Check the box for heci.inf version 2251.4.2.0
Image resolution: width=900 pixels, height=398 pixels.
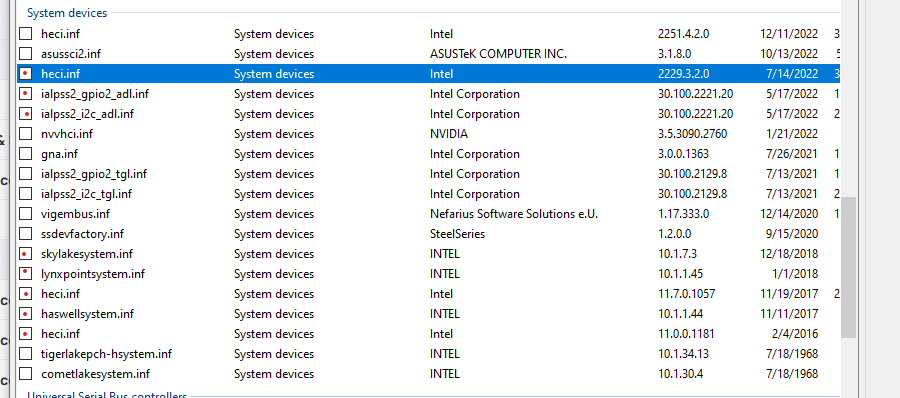click(25, 34)
